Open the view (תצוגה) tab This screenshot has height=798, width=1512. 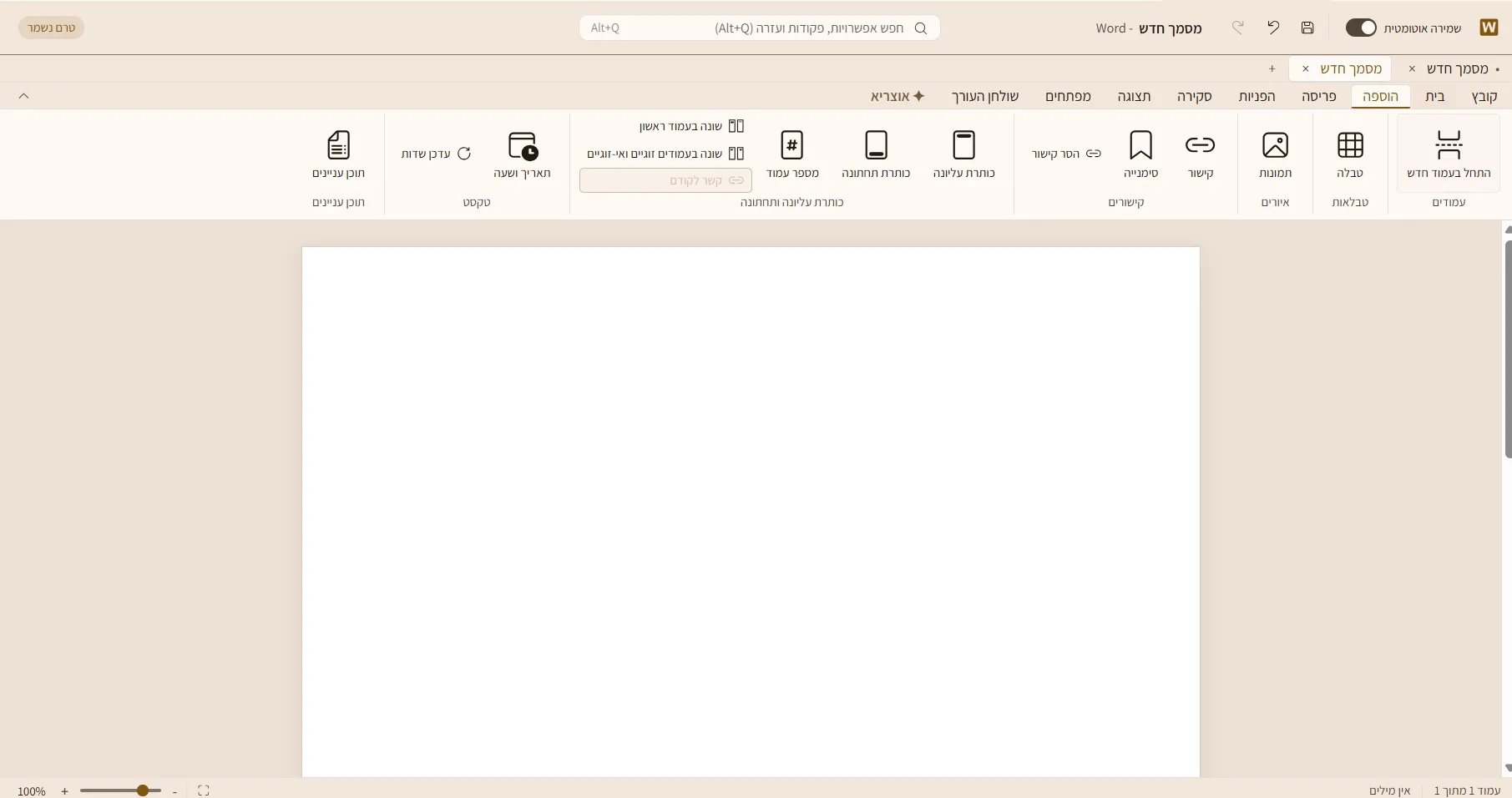1134,96
